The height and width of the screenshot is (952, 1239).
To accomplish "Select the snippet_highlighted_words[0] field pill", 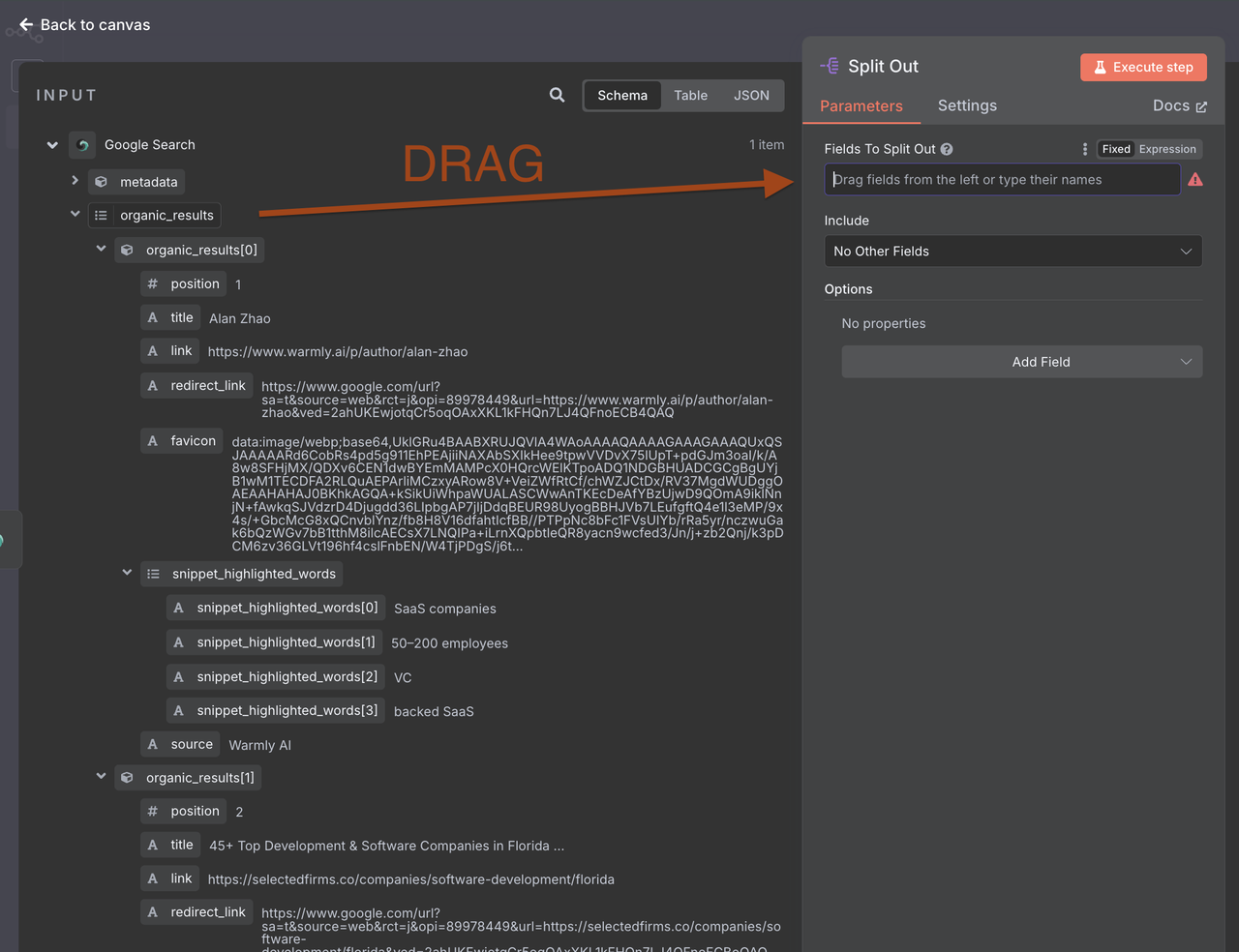I will point(276,608).
